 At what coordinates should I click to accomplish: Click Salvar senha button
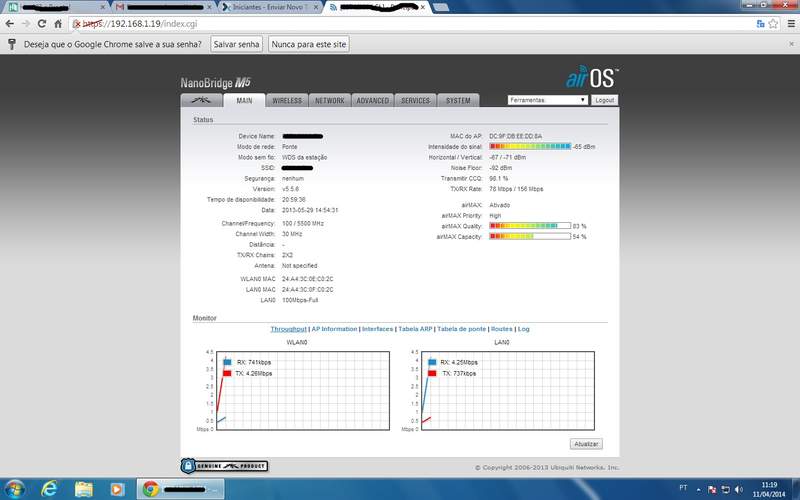click(236, 44)
